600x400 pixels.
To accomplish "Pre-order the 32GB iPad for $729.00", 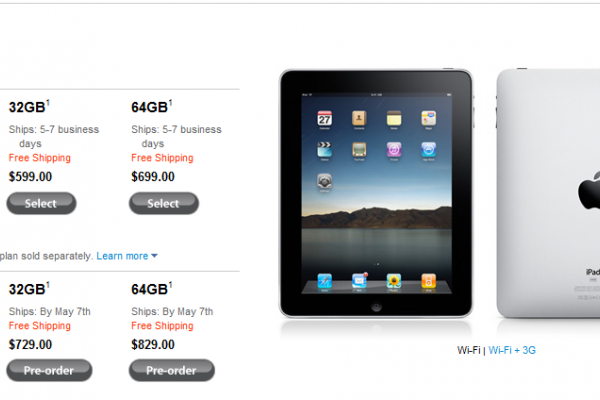I will (49, 370).
